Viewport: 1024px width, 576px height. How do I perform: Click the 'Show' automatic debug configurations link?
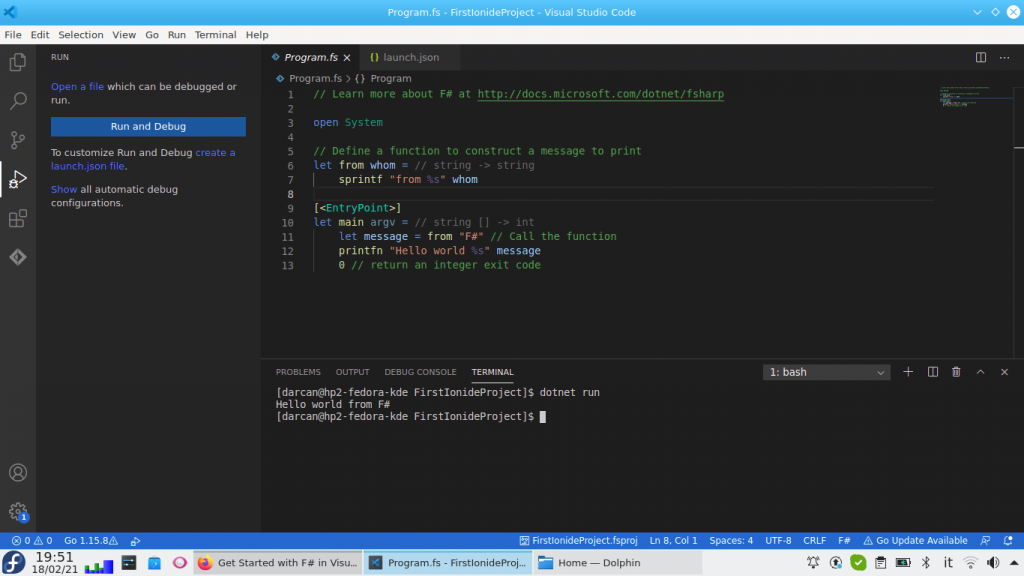tap(64, 189)
